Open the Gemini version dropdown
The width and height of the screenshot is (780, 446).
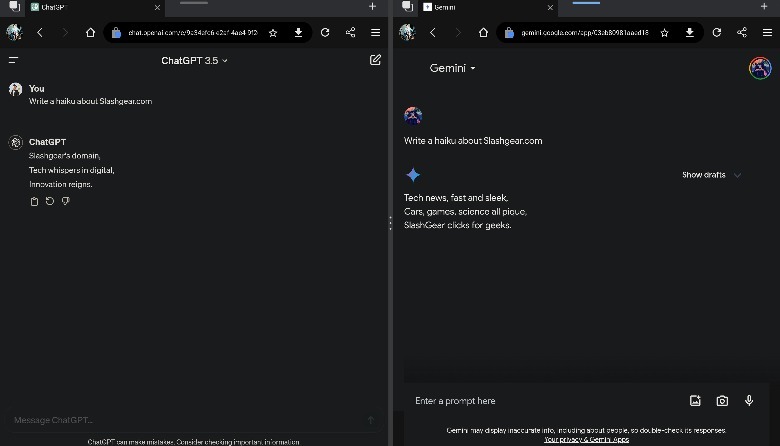[x=453, y=68]
